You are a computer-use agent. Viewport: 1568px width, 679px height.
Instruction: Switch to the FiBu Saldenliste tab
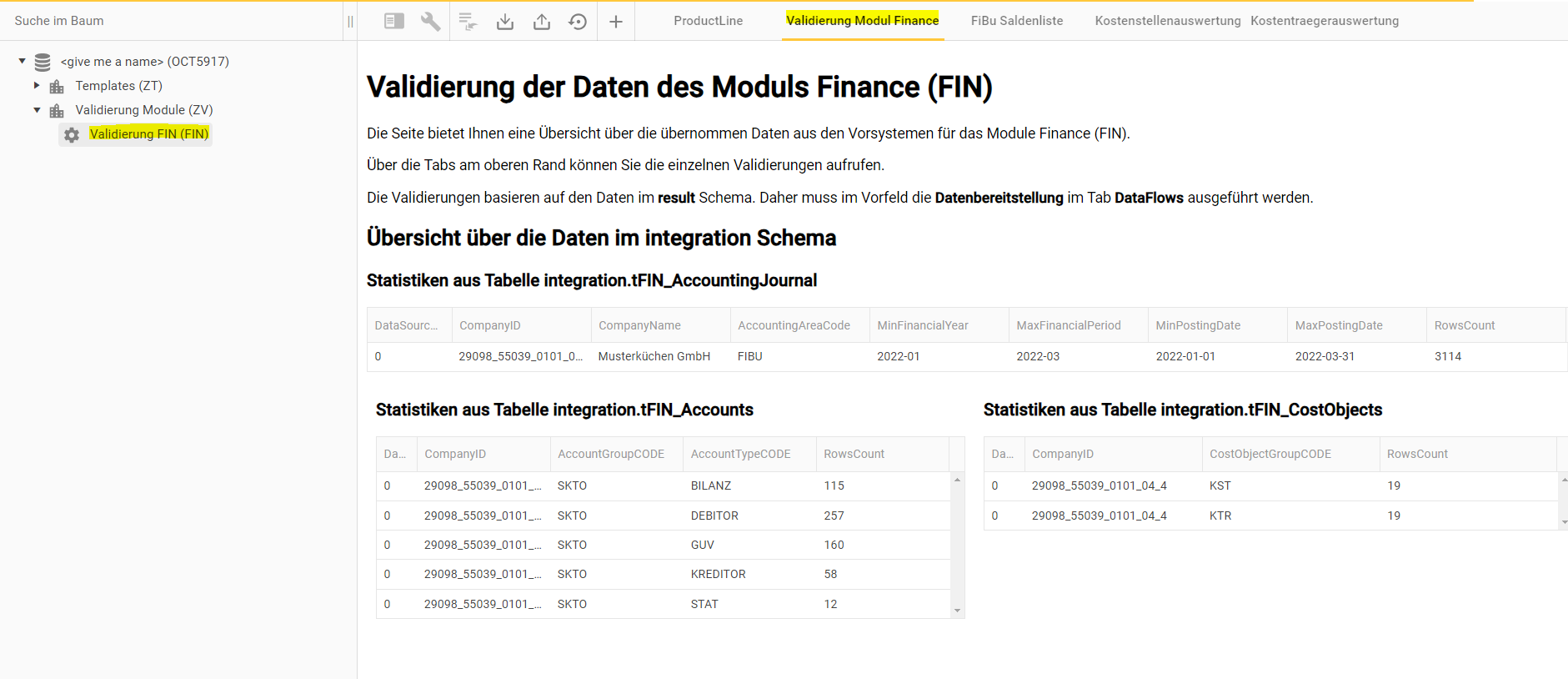click(1016, 21)
